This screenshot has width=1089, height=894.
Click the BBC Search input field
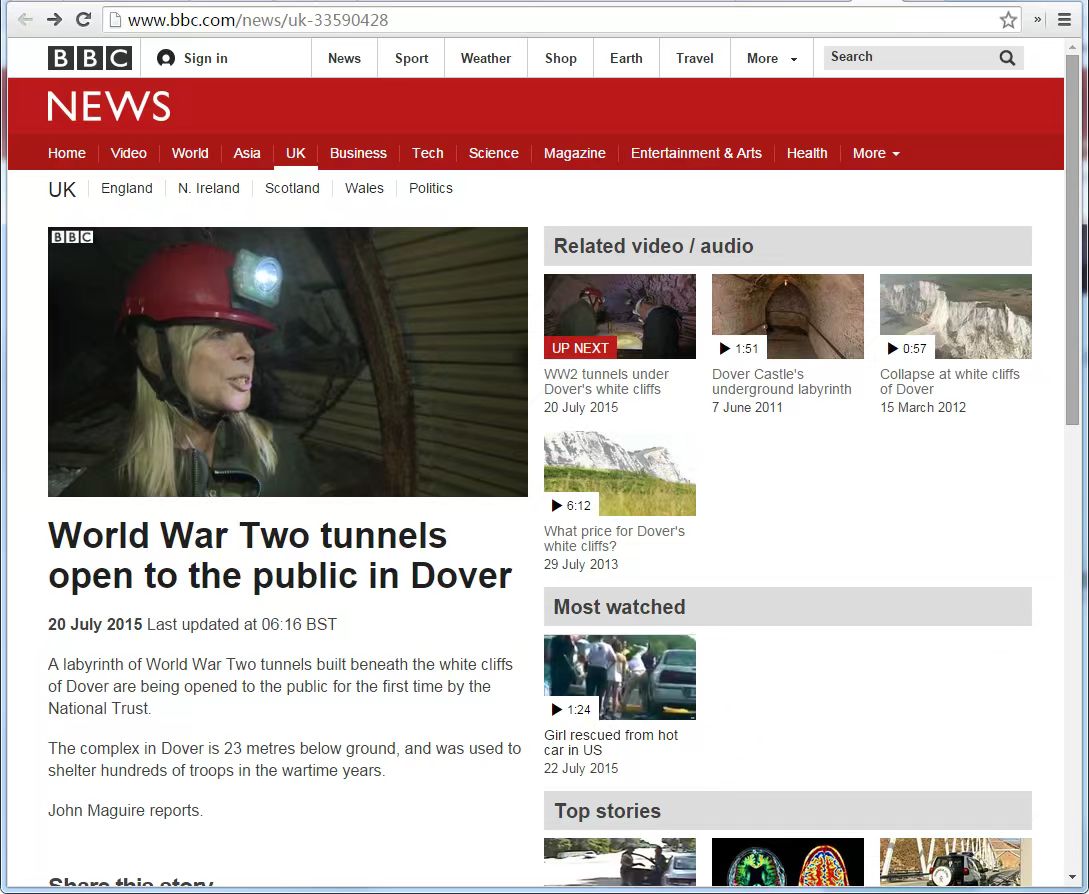point(905,58)
